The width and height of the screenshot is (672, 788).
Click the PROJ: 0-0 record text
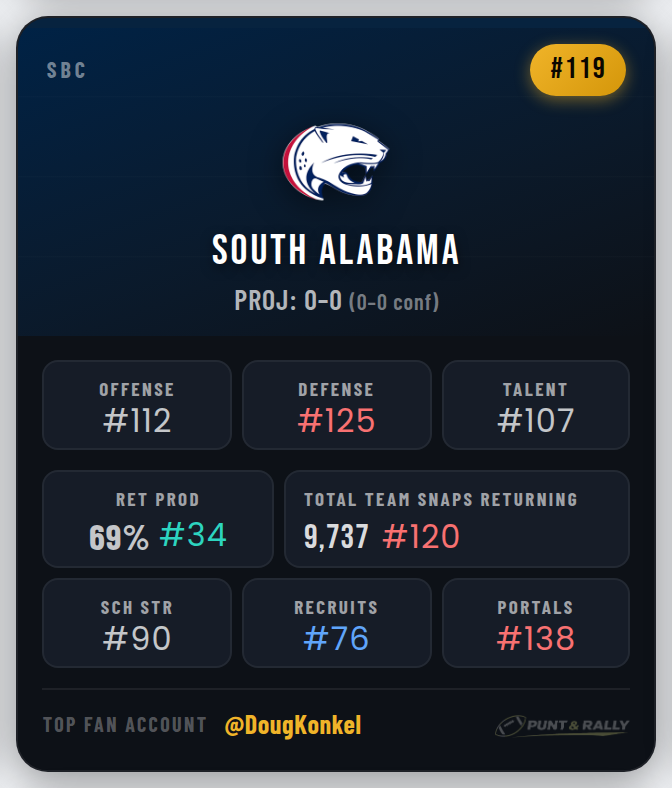click(x=288, y=301)
